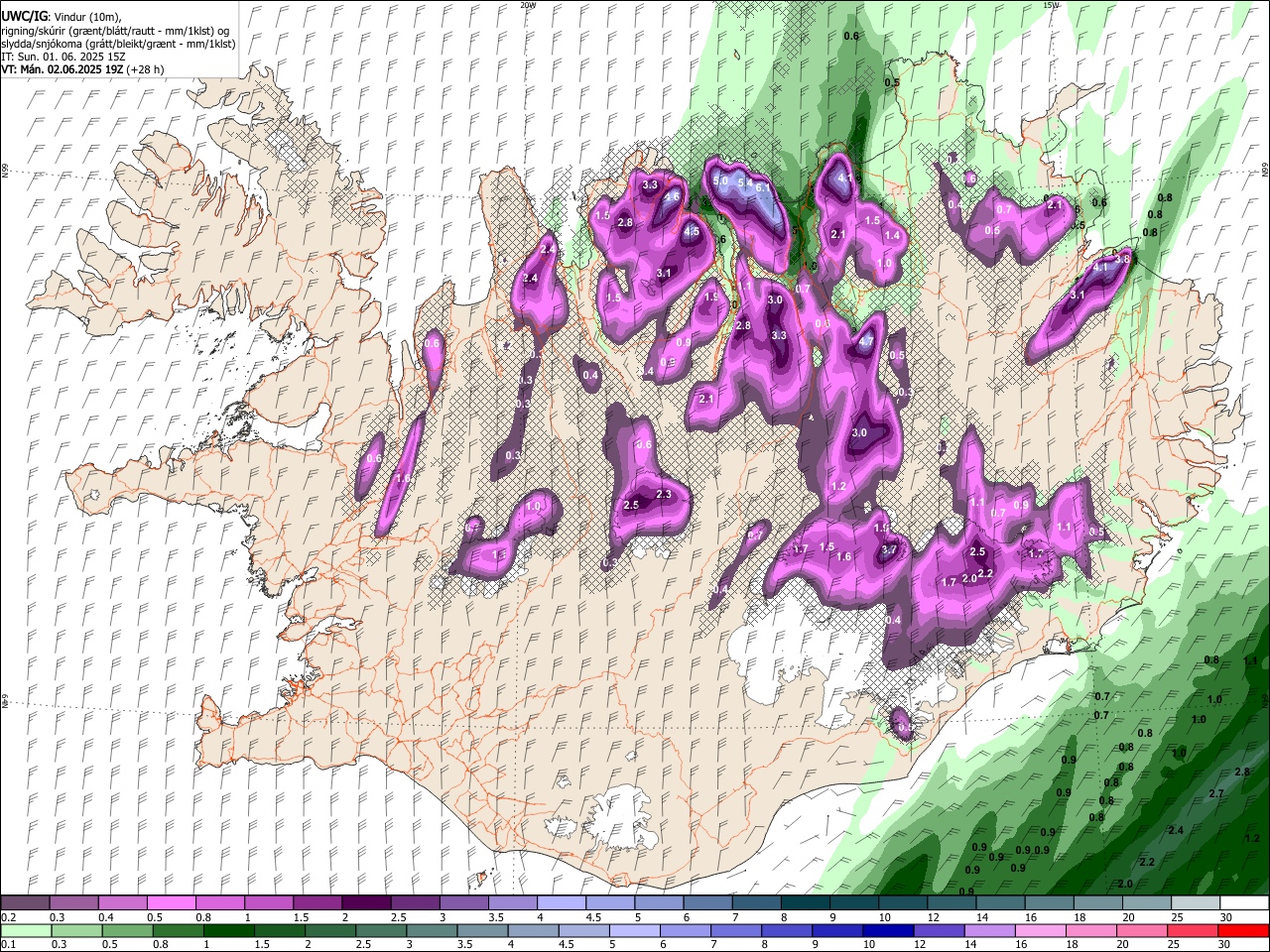This screenshot has width=1270, height=952.
Task: Select lower legend swatch between 0.1 and 0.3
Action: [x=26, y=930]
